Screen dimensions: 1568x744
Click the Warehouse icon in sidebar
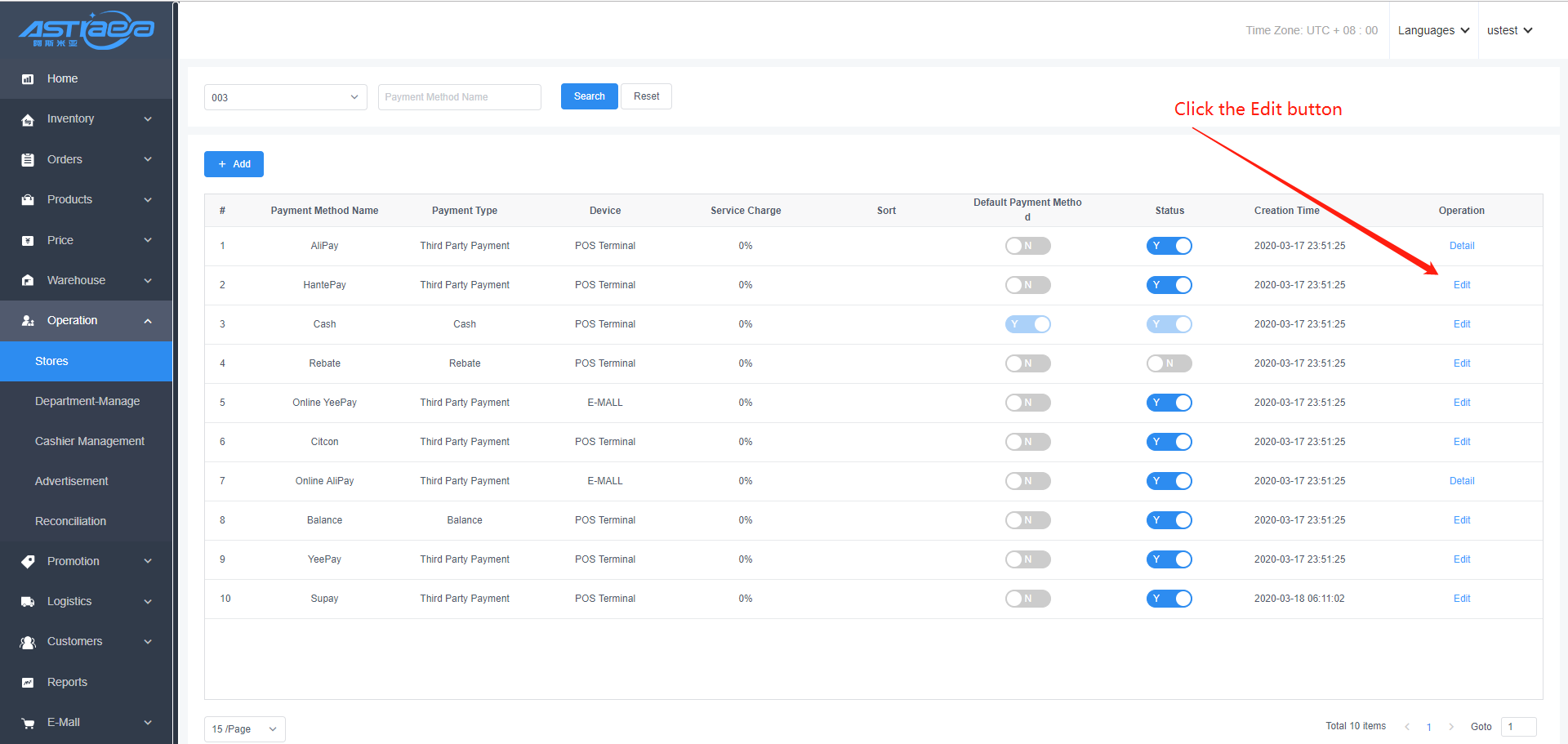28,281
